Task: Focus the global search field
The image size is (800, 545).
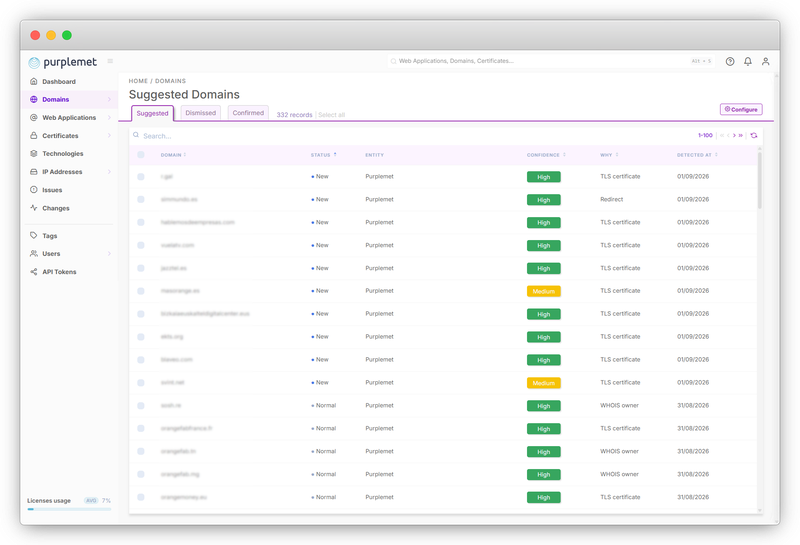Action: tap(551, 61)
